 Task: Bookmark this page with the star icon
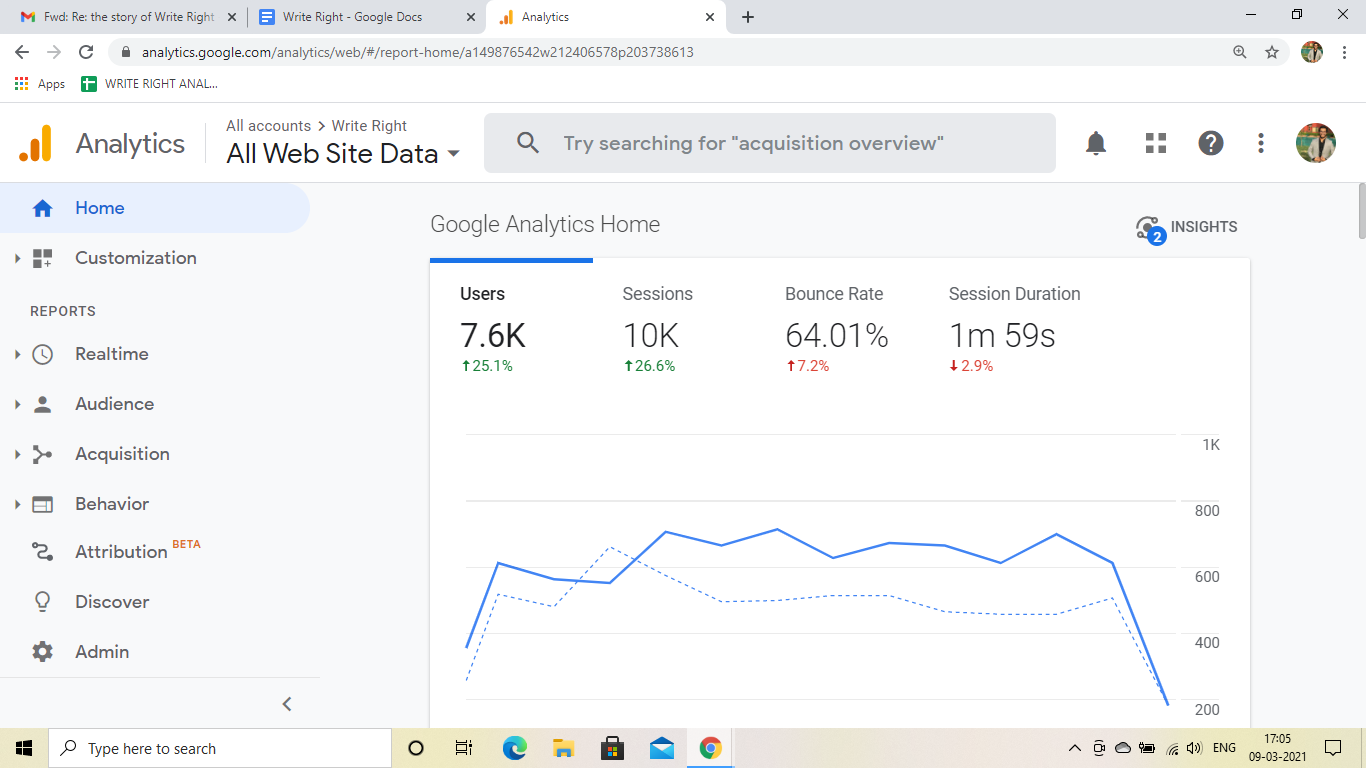tap(1272, 52)
